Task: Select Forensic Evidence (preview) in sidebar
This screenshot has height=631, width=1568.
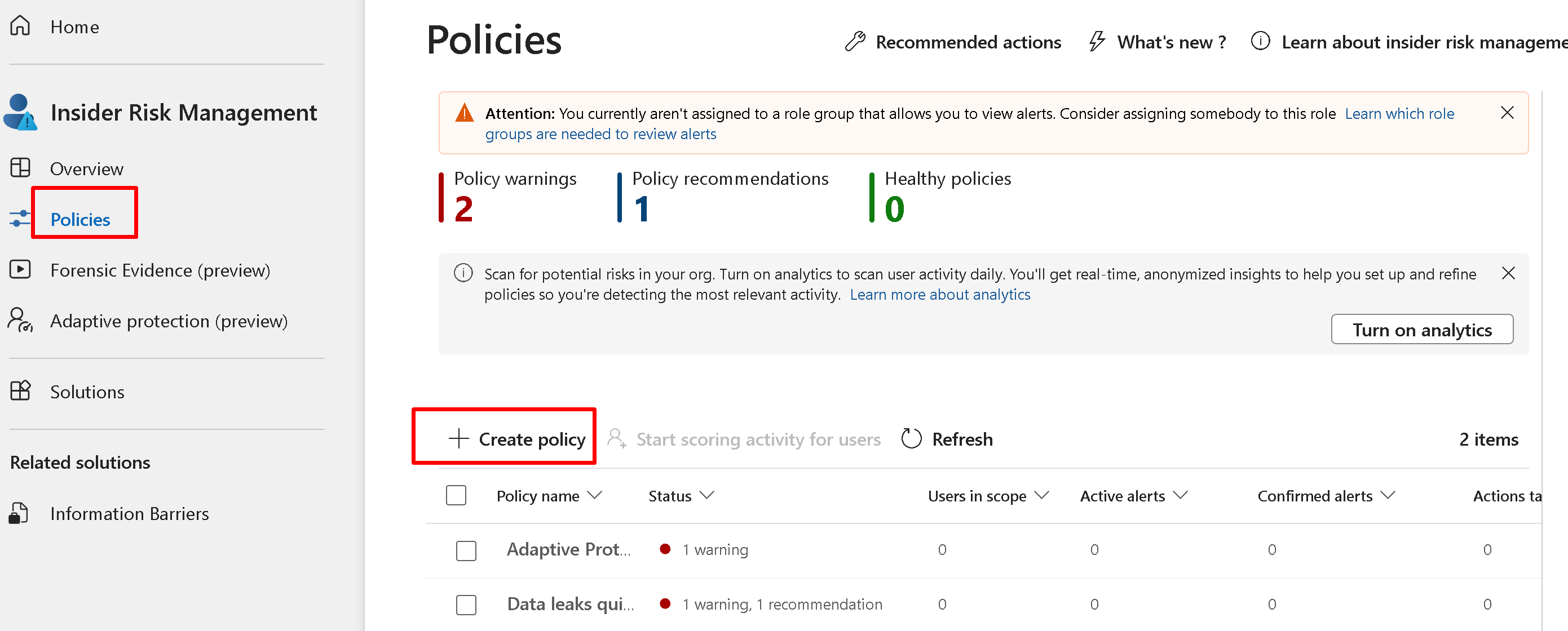Action: coord(160,269)
